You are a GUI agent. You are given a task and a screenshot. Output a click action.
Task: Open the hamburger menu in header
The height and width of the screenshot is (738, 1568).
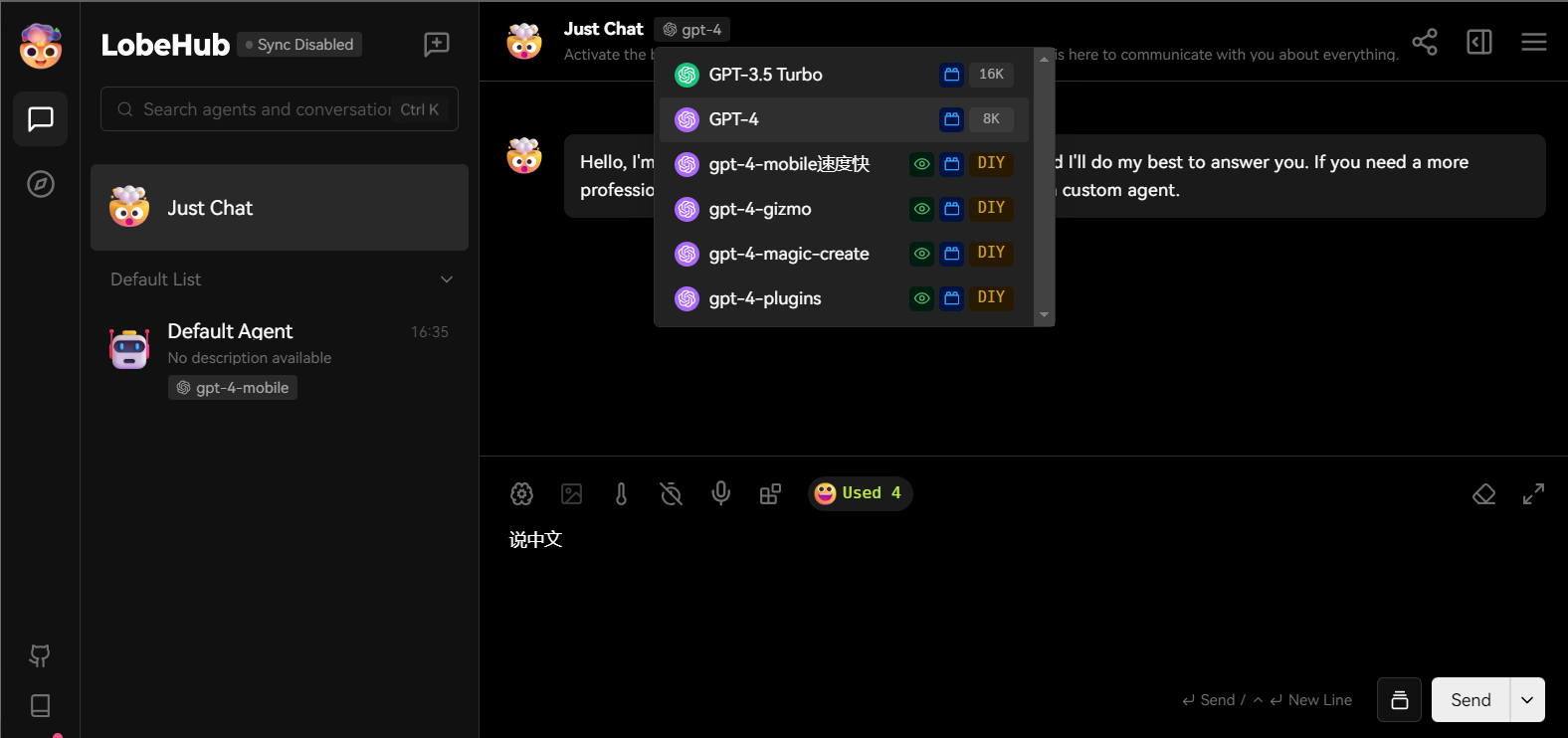[1534, 42]
